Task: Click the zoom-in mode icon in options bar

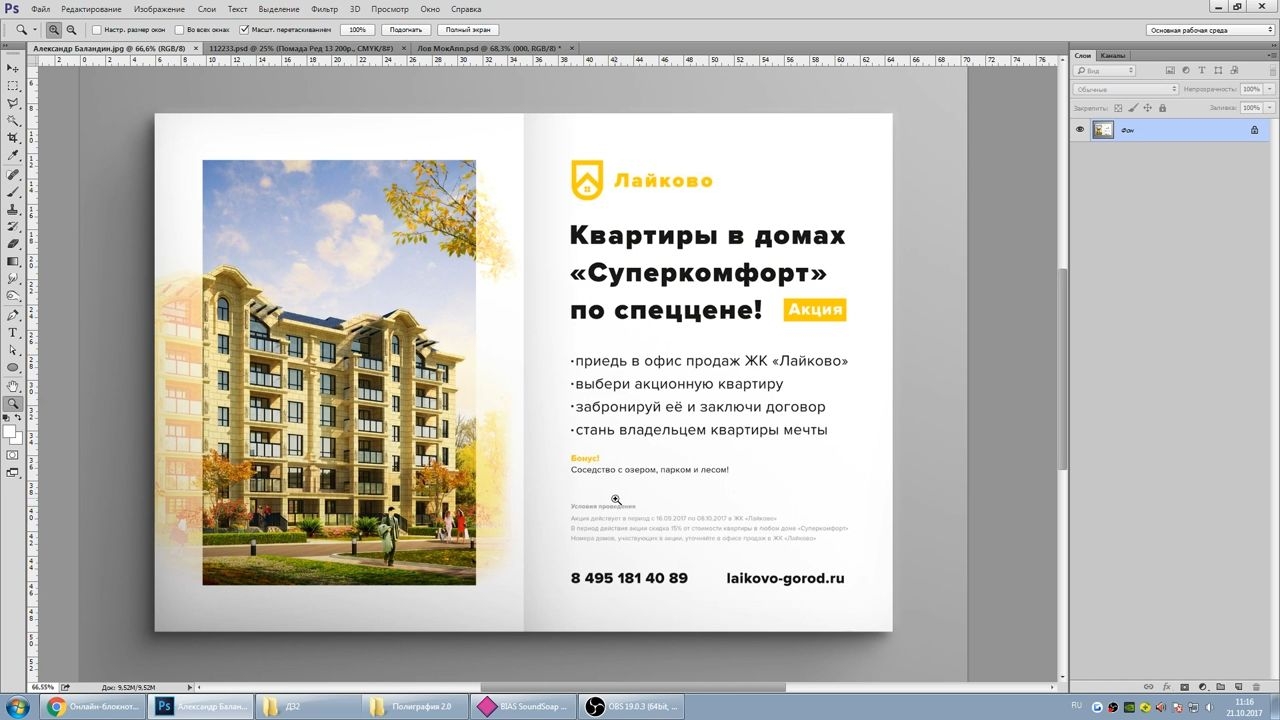Action: [54, 30]
